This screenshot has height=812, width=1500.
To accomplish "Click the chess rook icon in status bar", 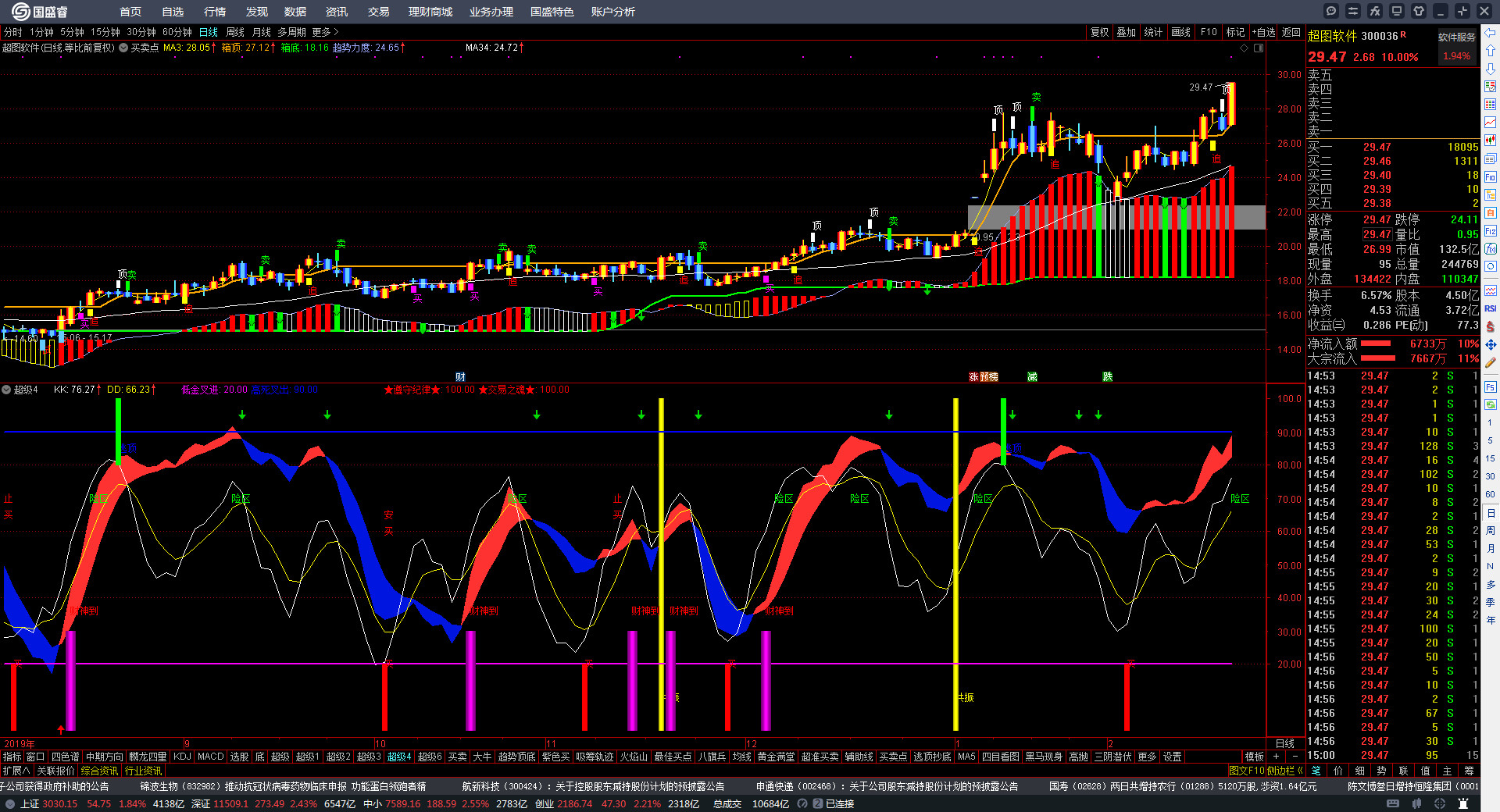I will click(1464, 803).
